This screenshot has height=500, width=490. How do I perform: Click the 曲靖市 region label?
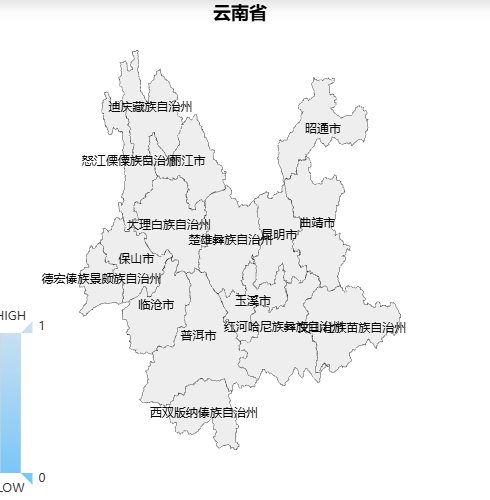pyautogui.click(x=317, y=223)
